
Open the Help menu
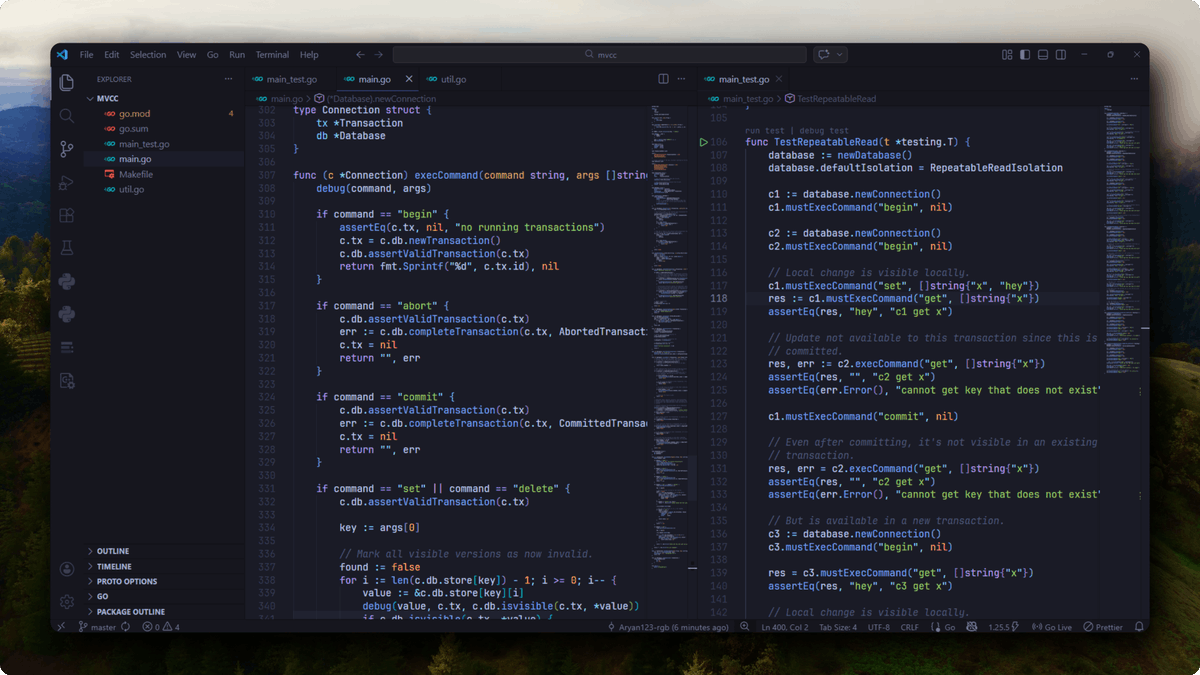point(309,55)
